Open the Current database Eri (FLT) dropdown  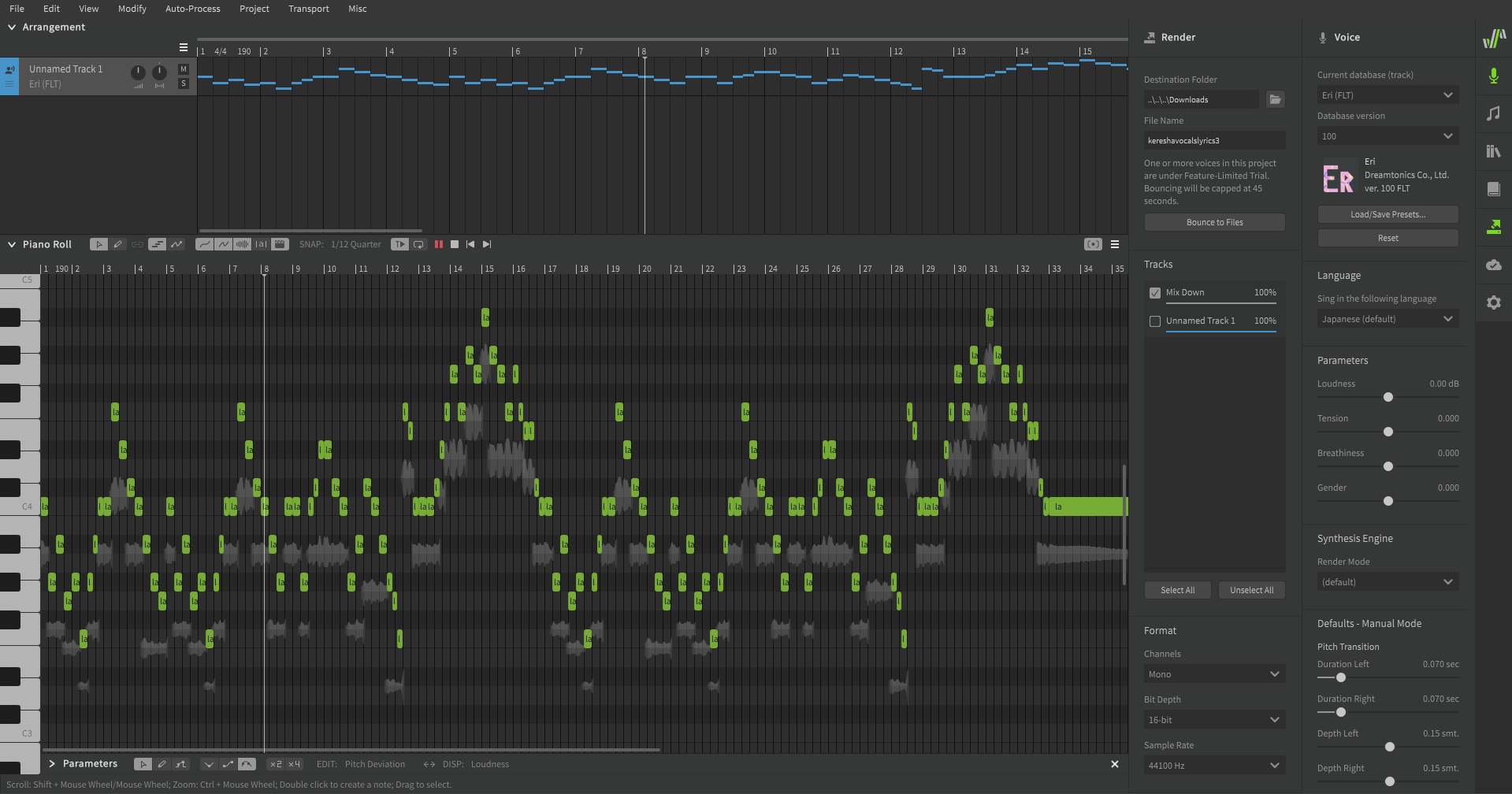1388,95
